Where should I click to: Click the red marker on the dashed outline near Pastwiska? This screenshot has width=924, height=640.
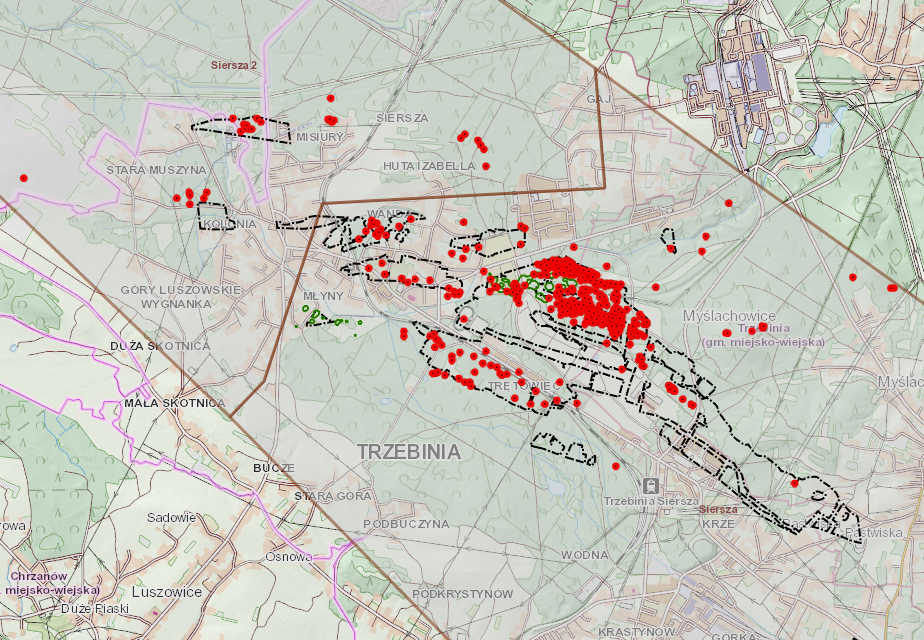tap(794, 483)
